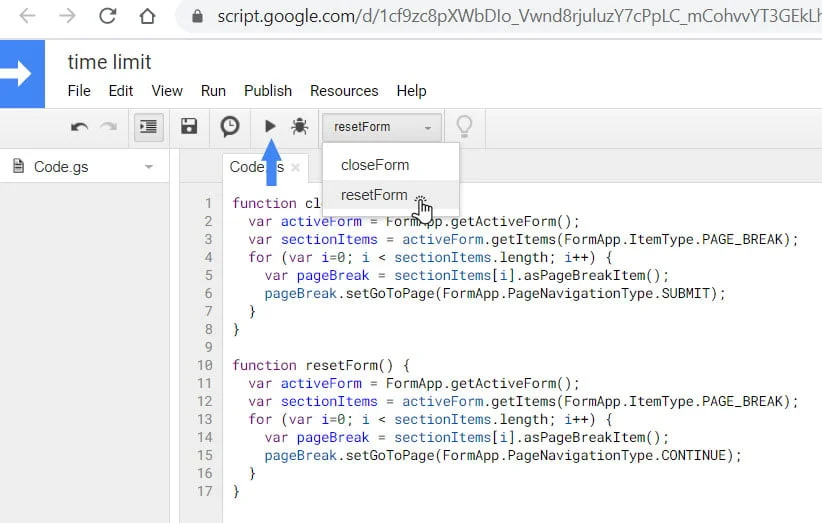This screenshot has width=822, height=523.
Task: Open the File menu
Action: [x=79, y=91]
